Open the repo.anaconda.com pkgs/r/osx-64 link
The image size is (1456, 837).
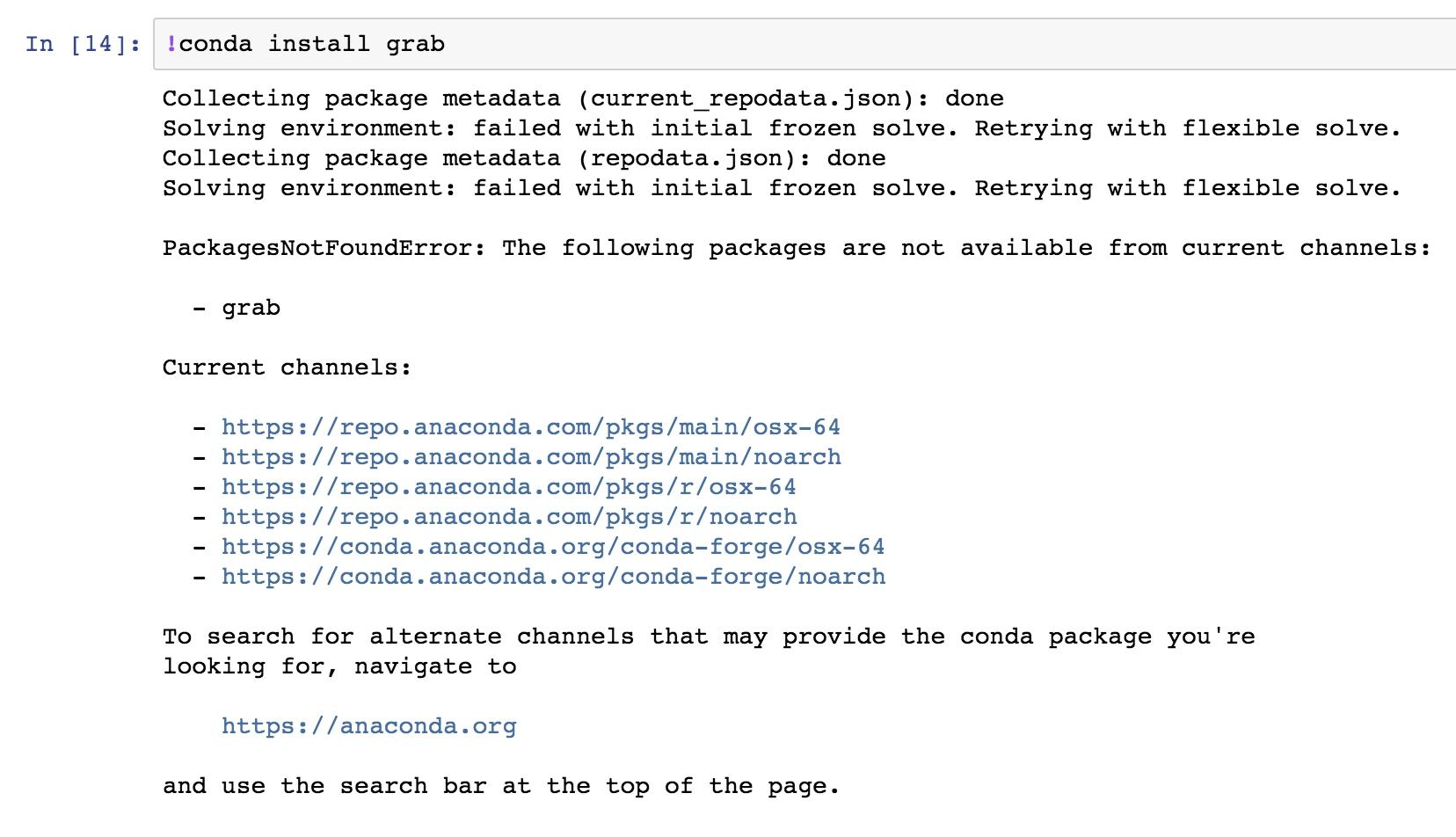coord(508,487)
